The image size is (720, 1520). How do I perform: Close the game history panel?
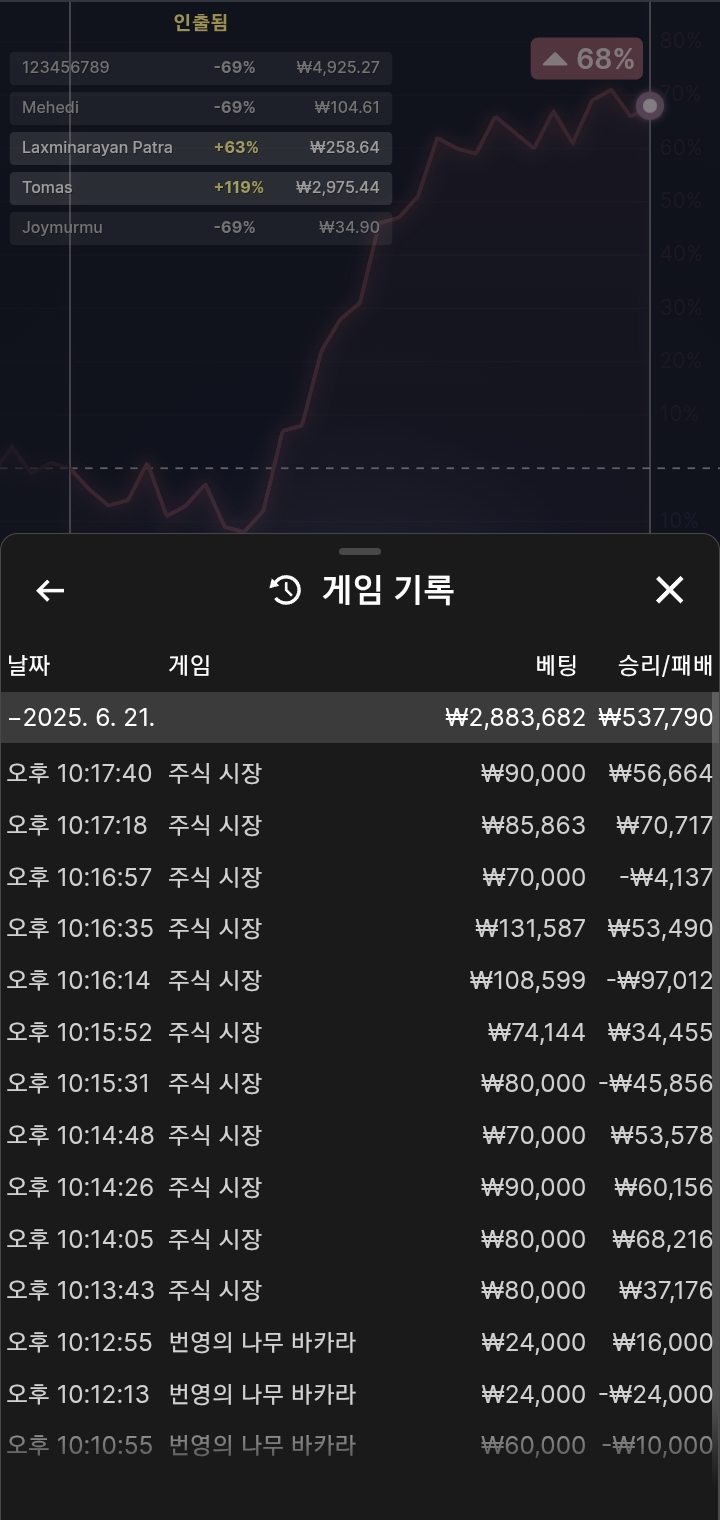[x=669, y=590]
